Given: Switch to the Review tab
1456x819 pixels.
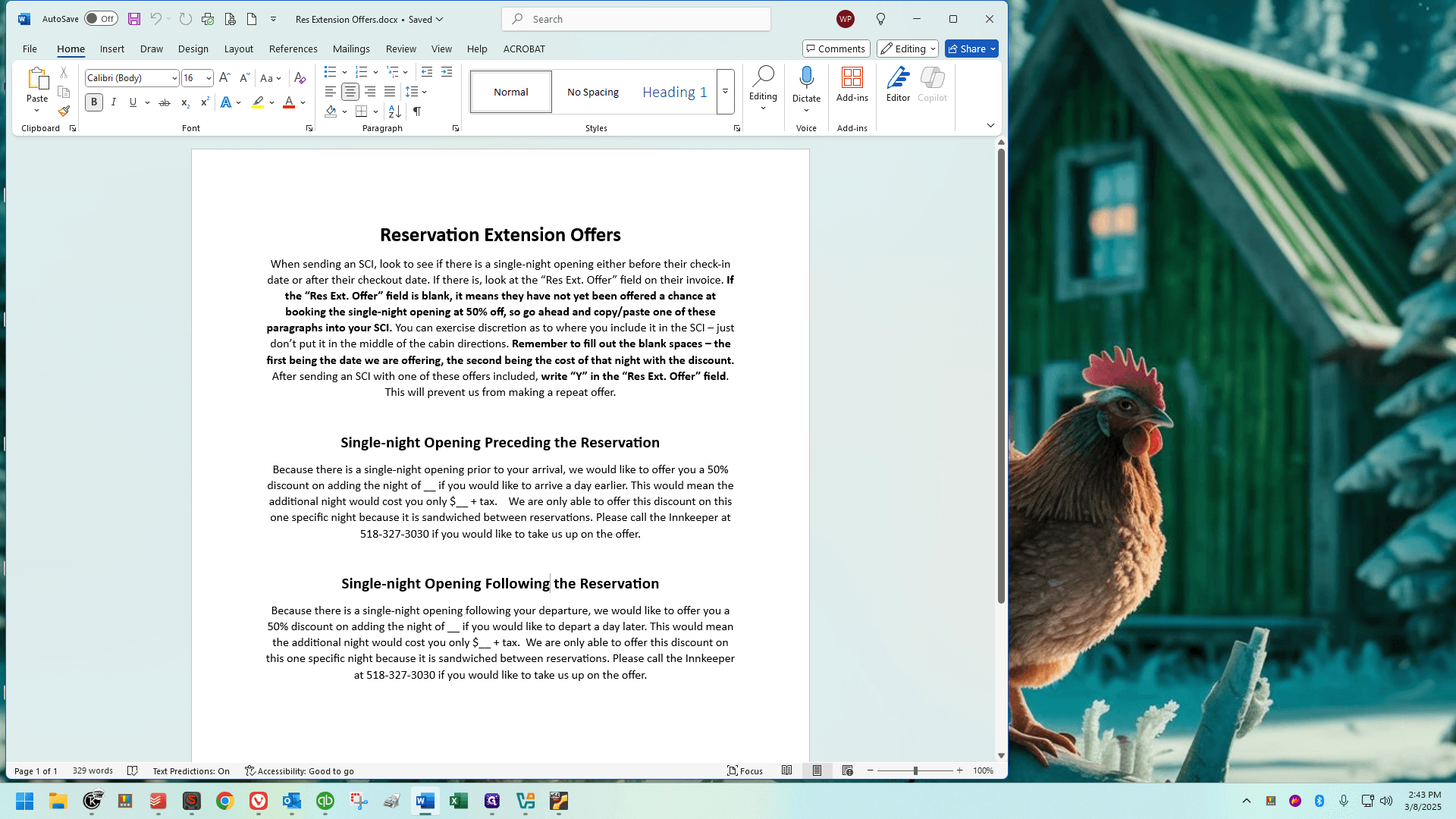Looking at the screenshot, I should click(401, 49).
